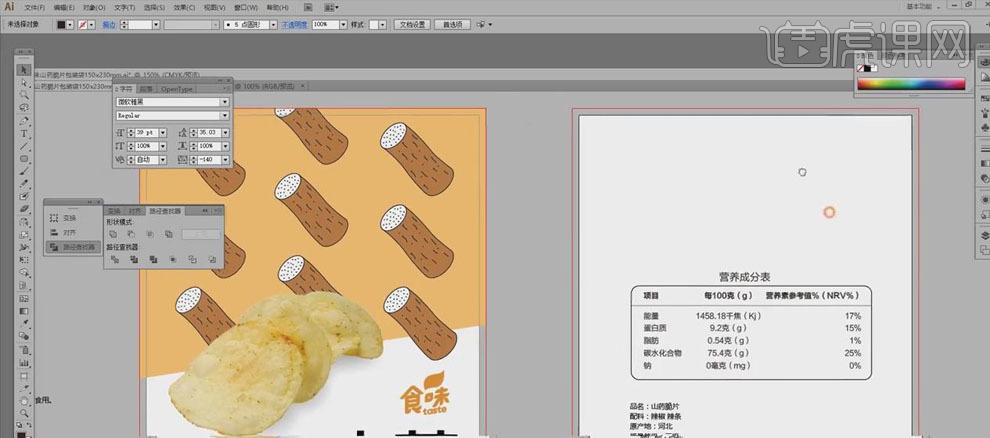Select the Pen tool

point(24,121)
